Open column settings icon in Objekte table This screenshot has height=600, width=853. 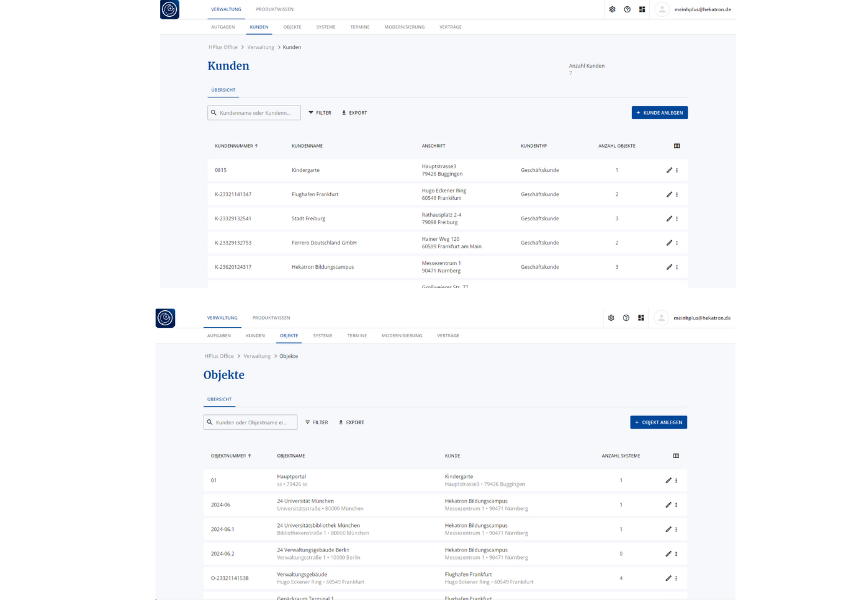(x=677, y=455)
